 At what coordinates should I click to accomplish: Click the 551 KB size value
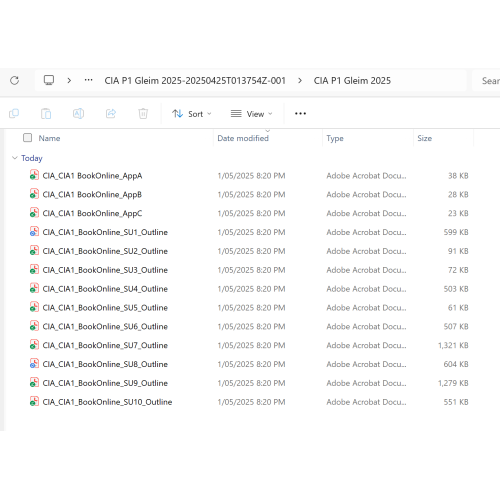456,402
